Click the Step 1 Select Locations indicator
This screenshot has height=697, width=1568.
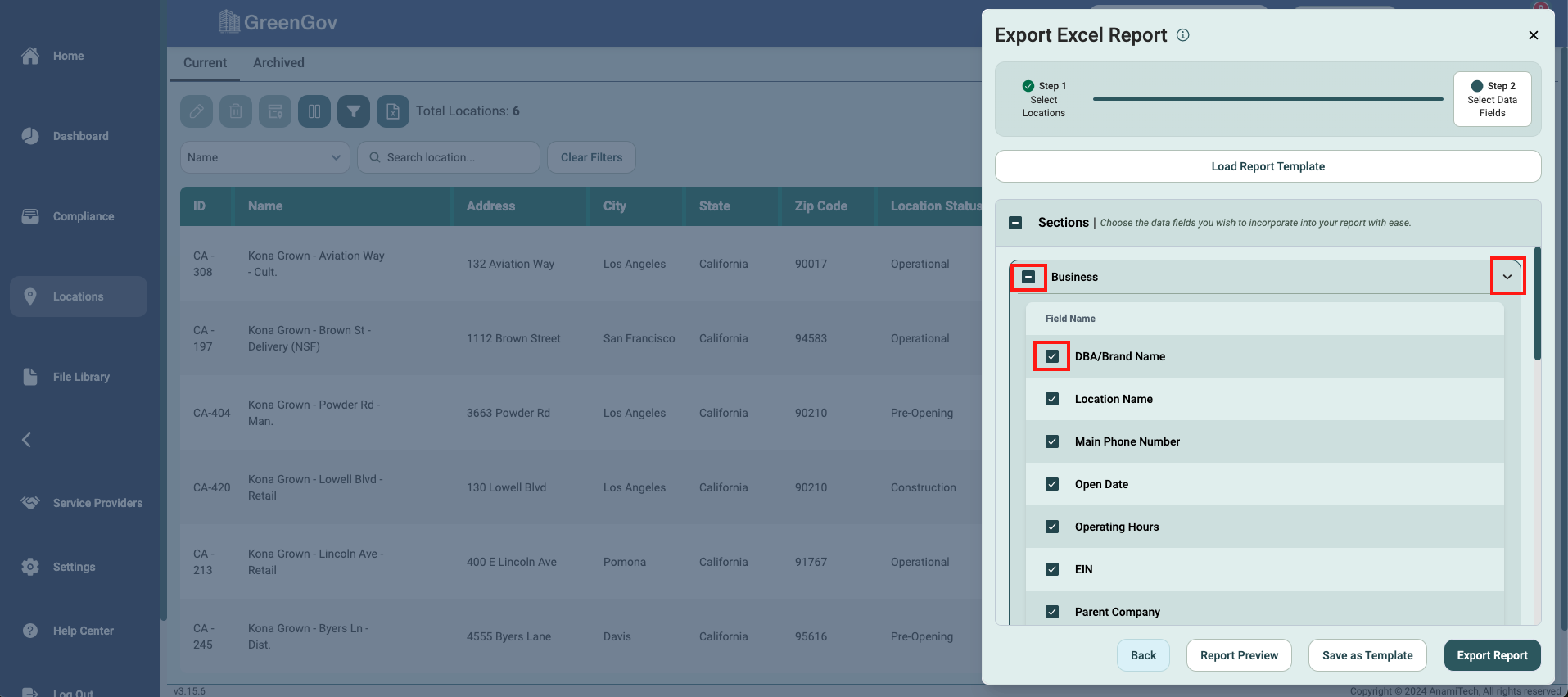coord(1043,99)
